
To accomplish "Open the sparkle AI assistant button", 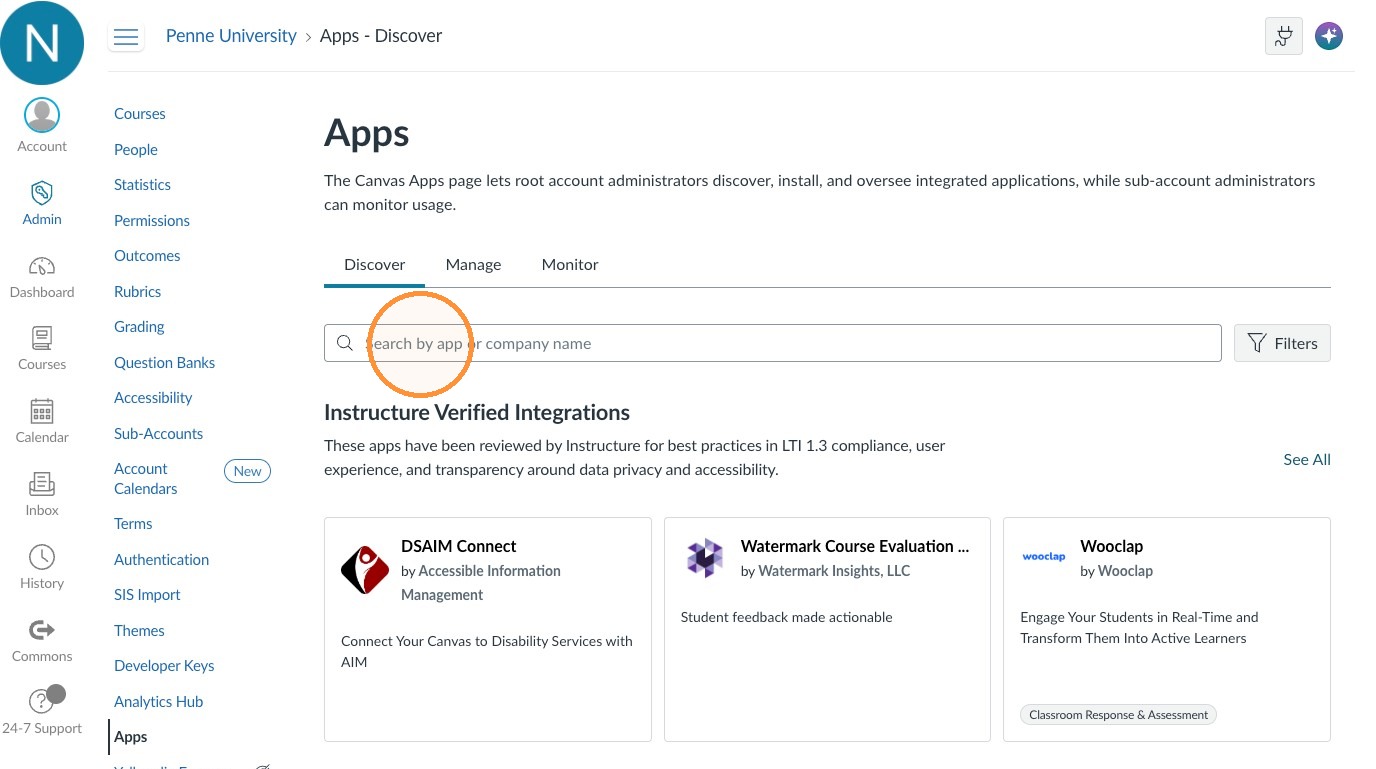I will pyautogui.click(x=1329, y=37).
